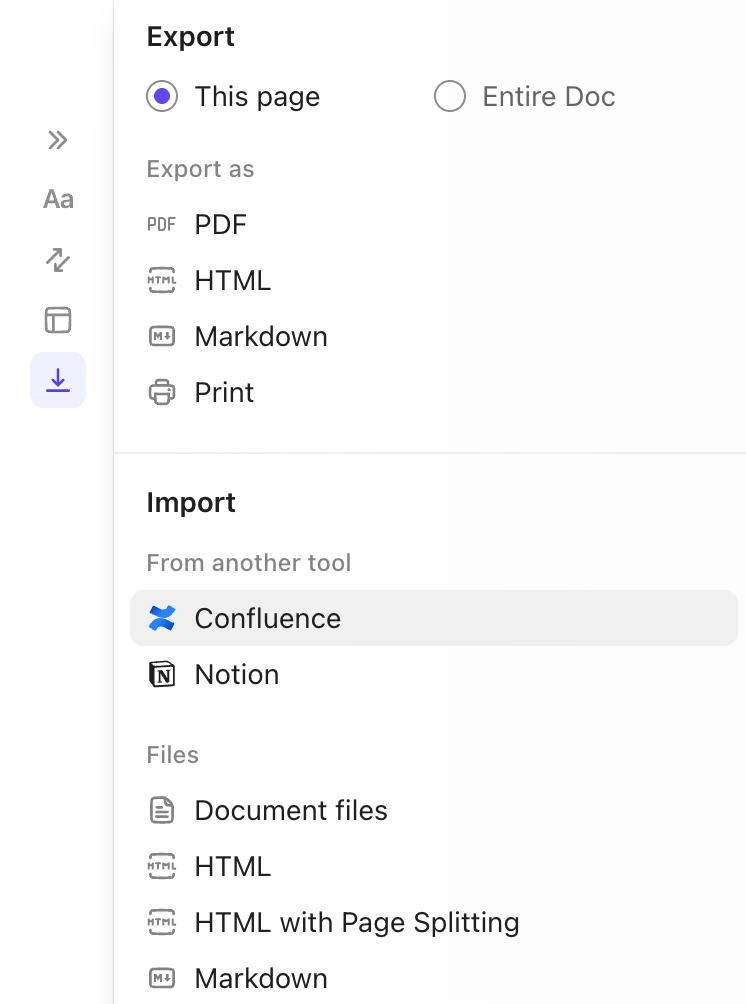The width and height of the screenshot is (746, 1004).
Task: Click the printer icon next to Print
Action: pyautogui.click(x=161, y=392)
